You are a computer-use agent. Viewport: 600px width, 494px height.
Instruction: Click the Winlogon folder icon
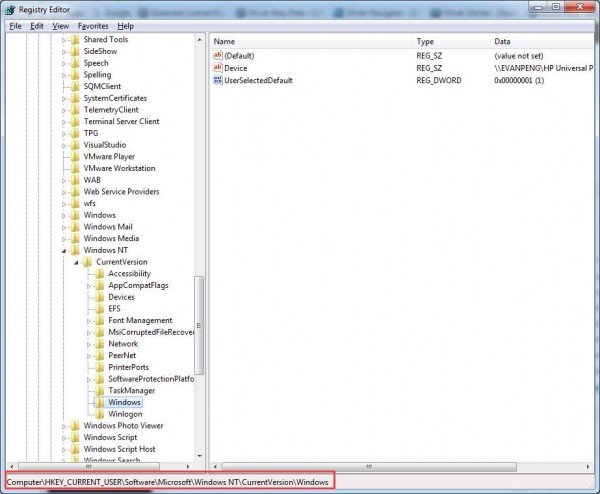click(100, 414)
